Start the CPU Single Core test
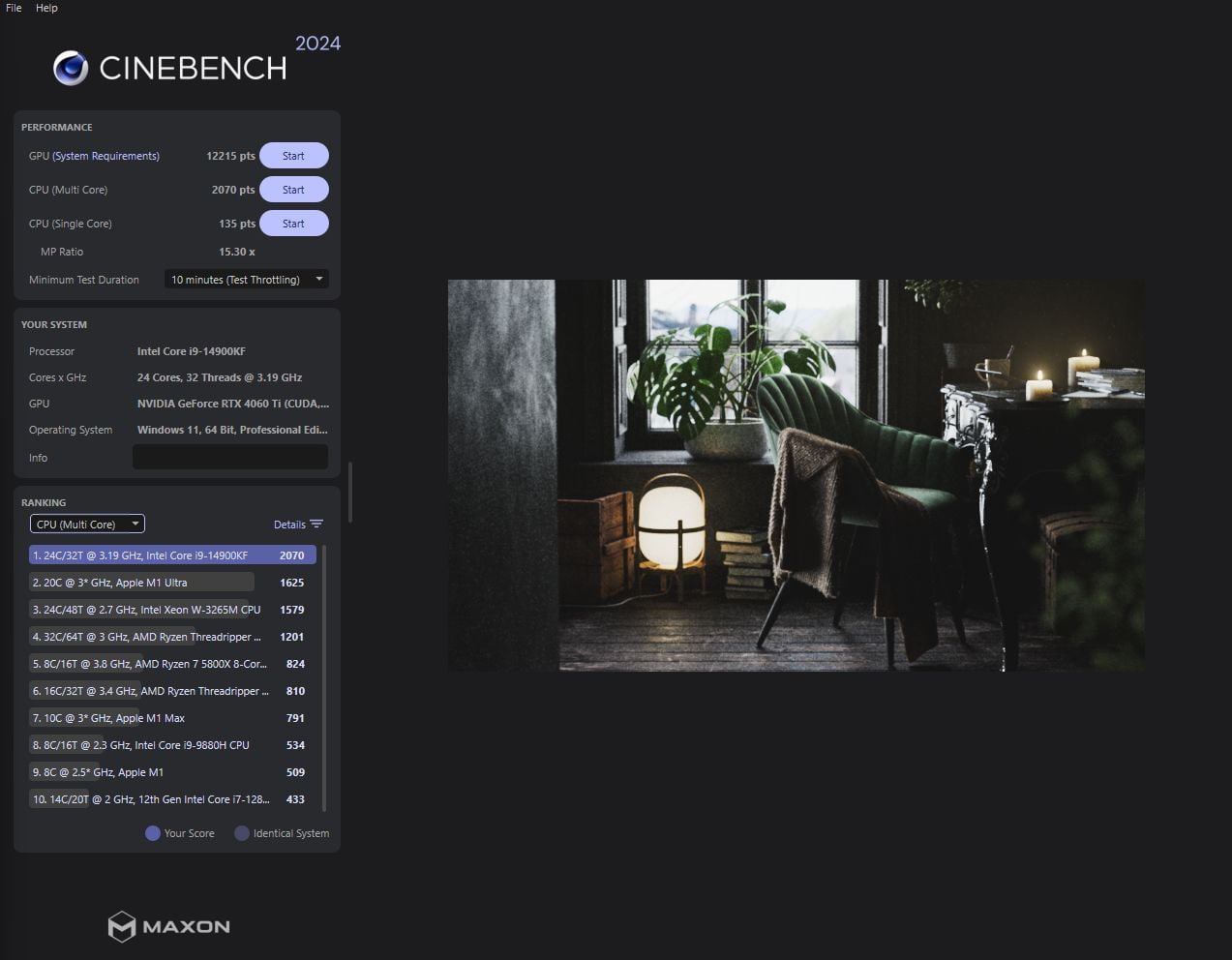This screenshot has width=1232, height=960. tap(293, 224)
